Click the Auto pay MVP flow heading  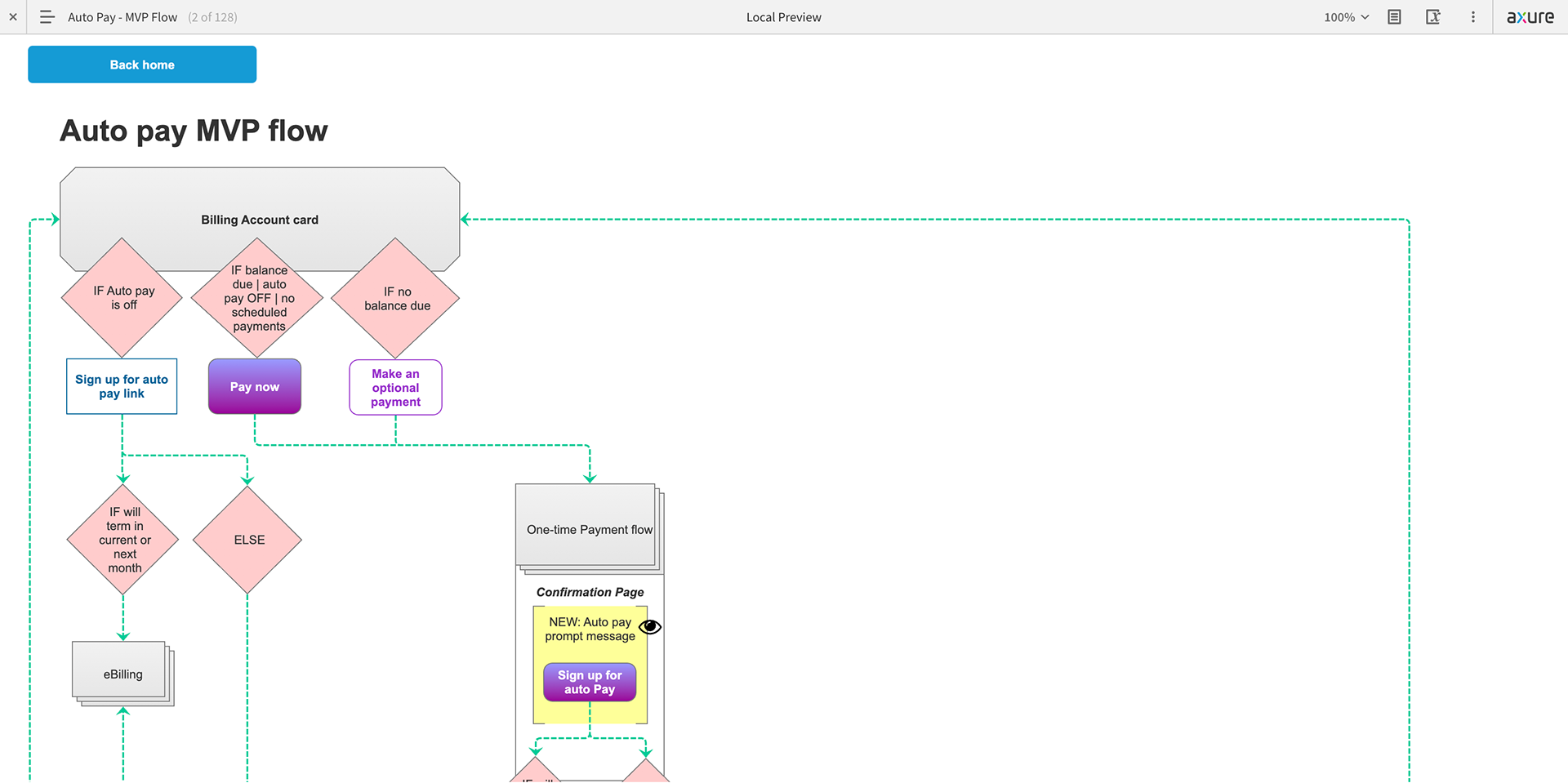(x=194, y=131)
